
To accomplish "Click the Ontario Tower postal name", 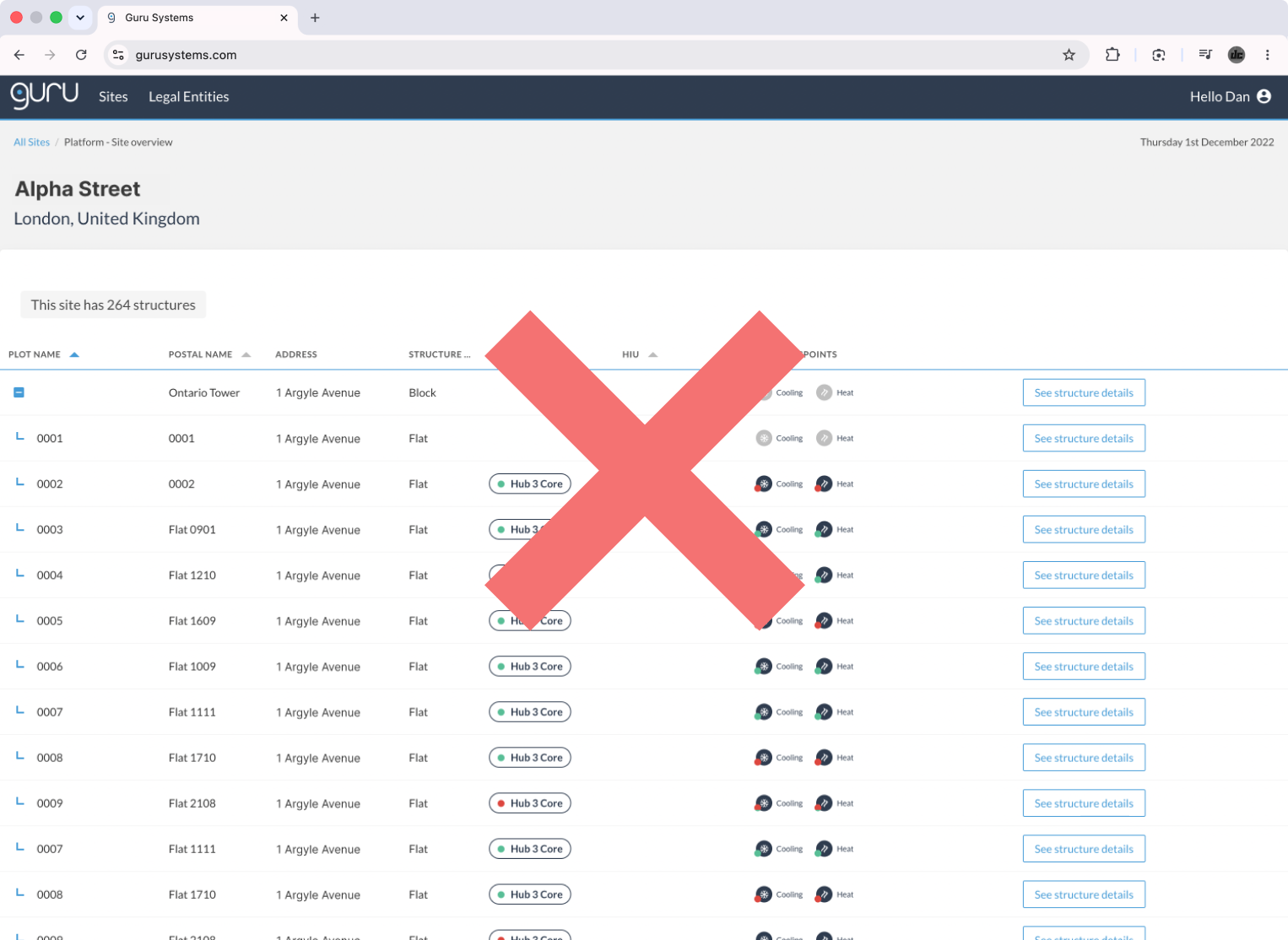I will [x=204, y=392].
